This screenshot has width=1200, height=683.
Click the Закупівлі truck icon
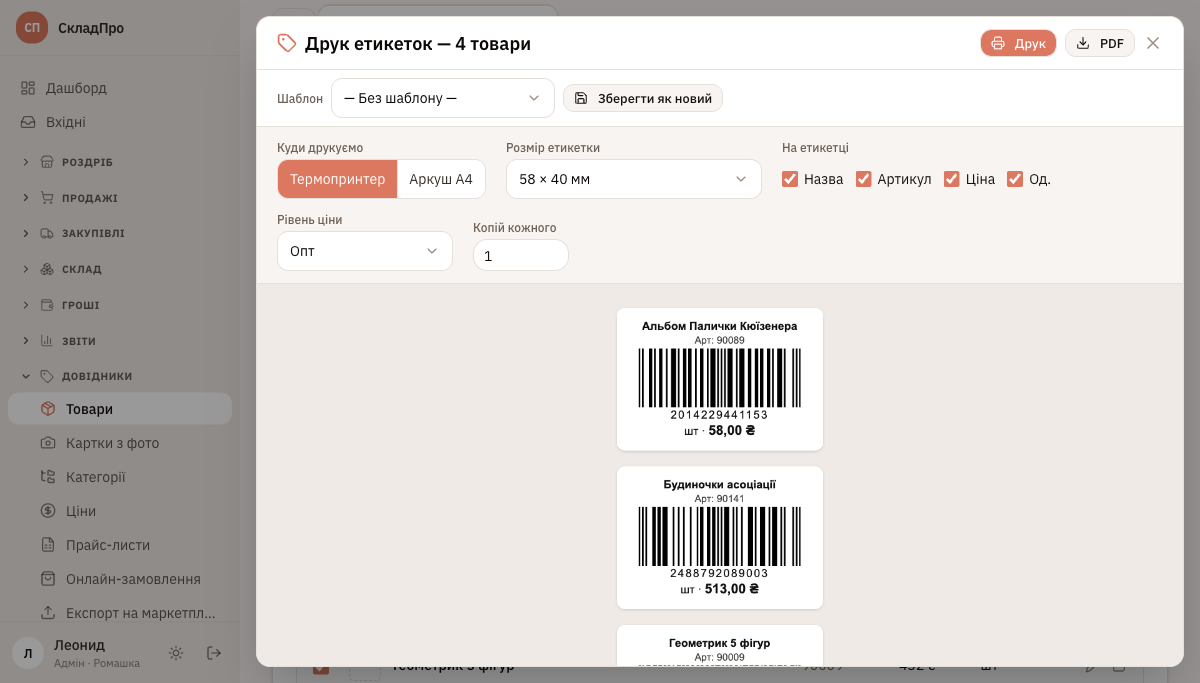point(47,233)
